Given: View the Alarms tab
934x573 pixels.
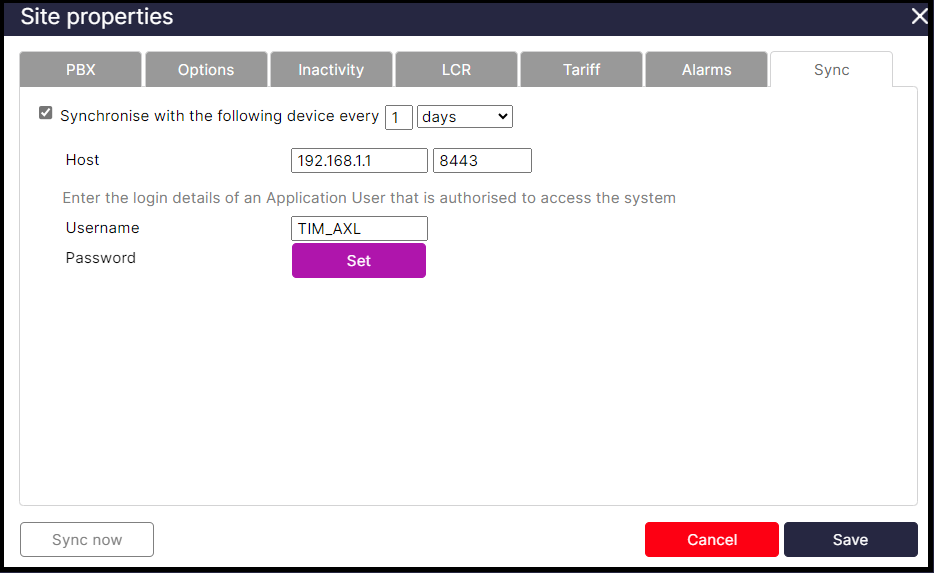Looking at the screenshot, I should (x=706, y=70).
